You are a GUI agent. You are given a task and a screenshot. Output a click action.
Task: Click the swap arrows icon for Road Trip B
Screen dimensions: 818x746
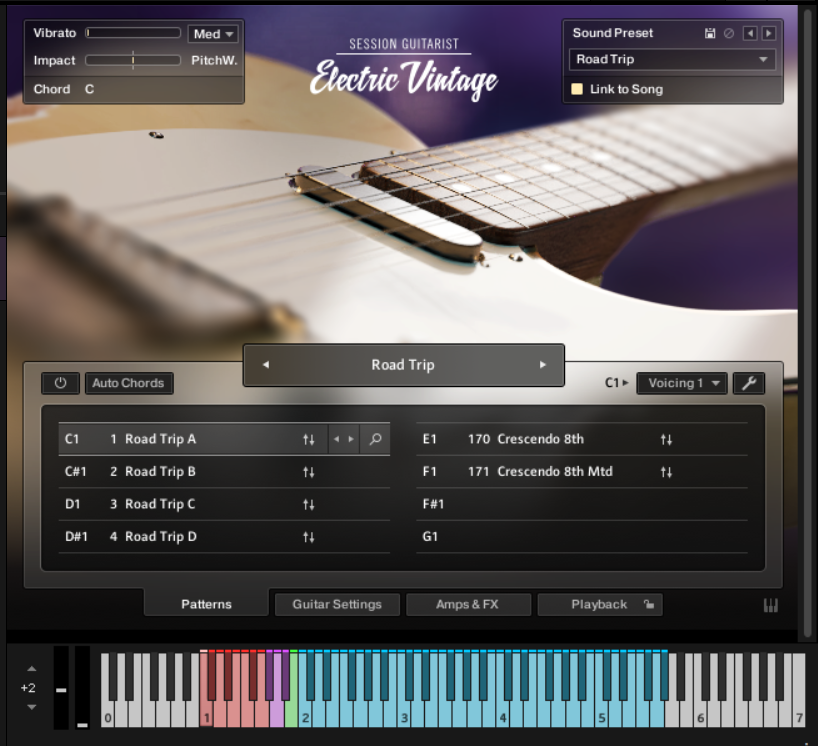pyautogui.click(x=309, y=472)
